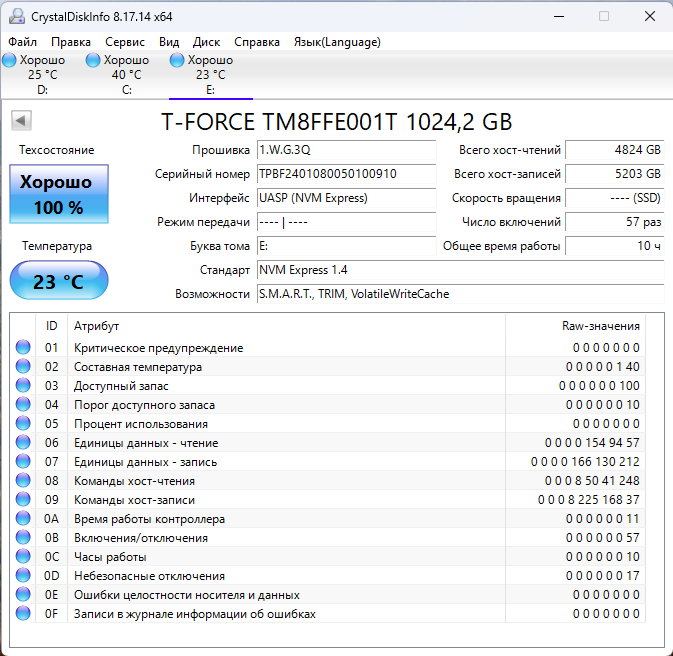The image size is (673, 656).
Task: Select Ошибки целостности носителя и данных text
Action: (187, 595)
